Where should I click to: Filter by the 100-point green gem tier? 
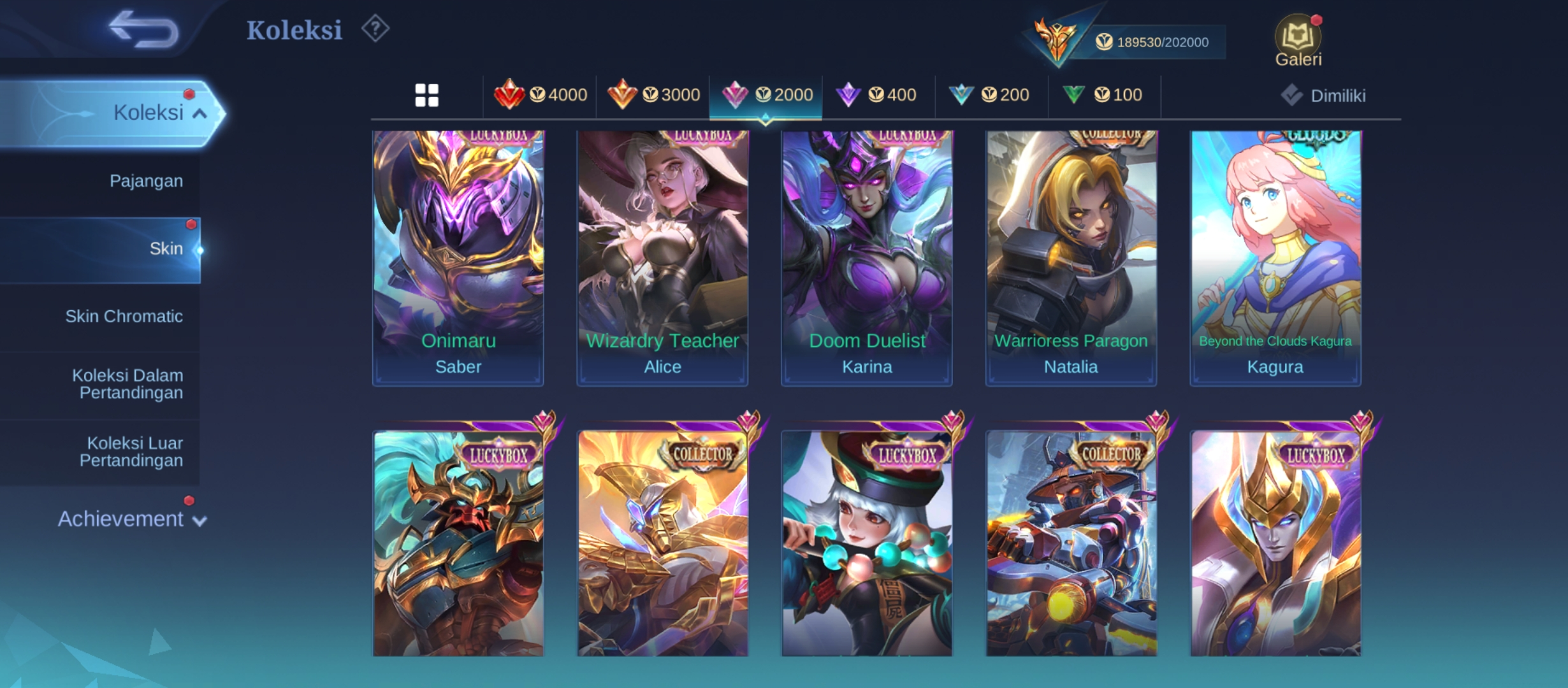[1102, 95]
